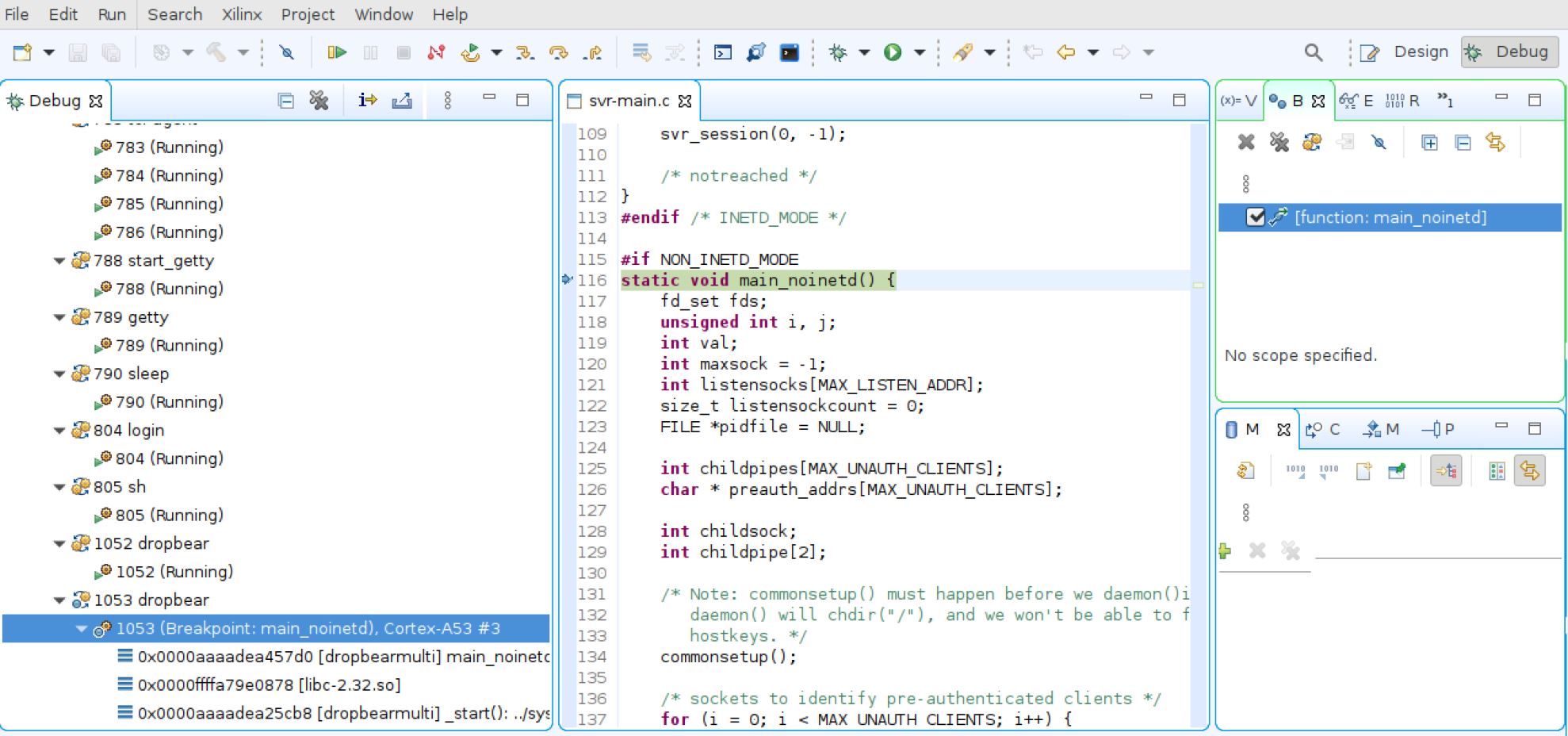Click the Debug view menu dots

[448, 101]
